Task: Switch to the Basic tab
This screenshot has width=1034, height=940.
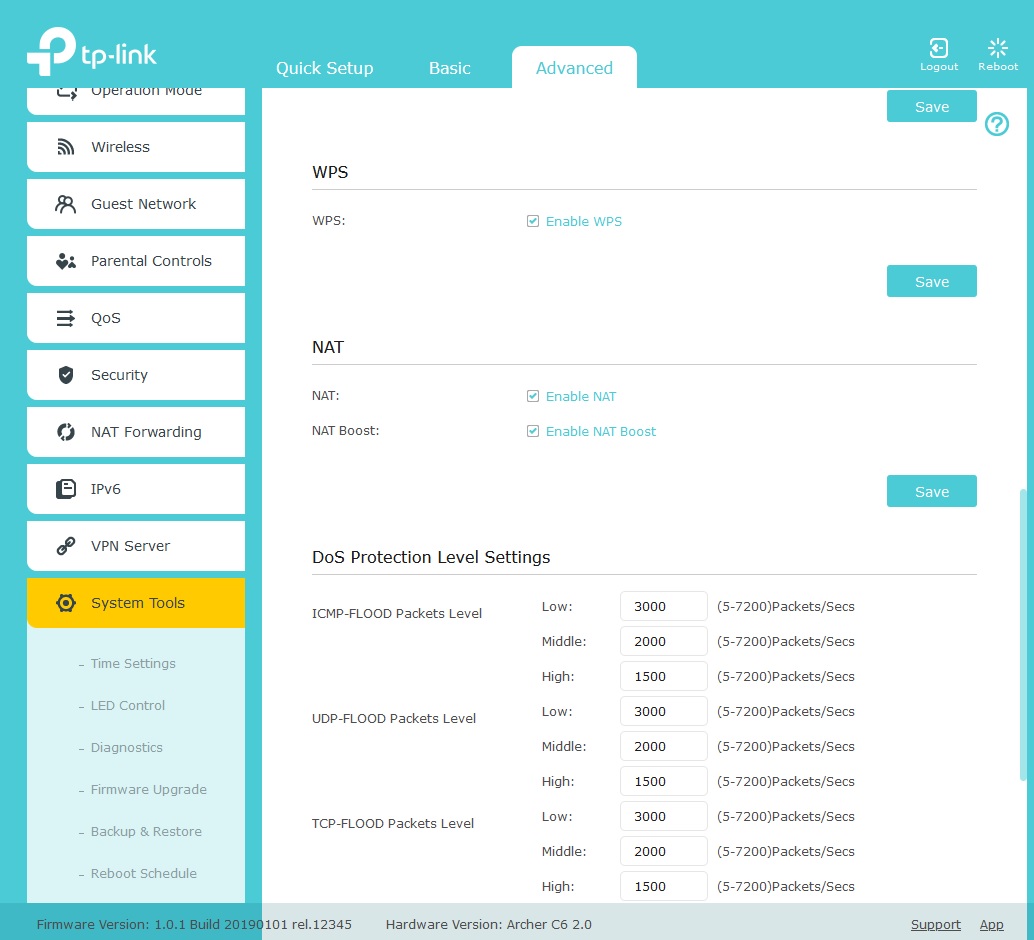Action: (x=449, y=68)
